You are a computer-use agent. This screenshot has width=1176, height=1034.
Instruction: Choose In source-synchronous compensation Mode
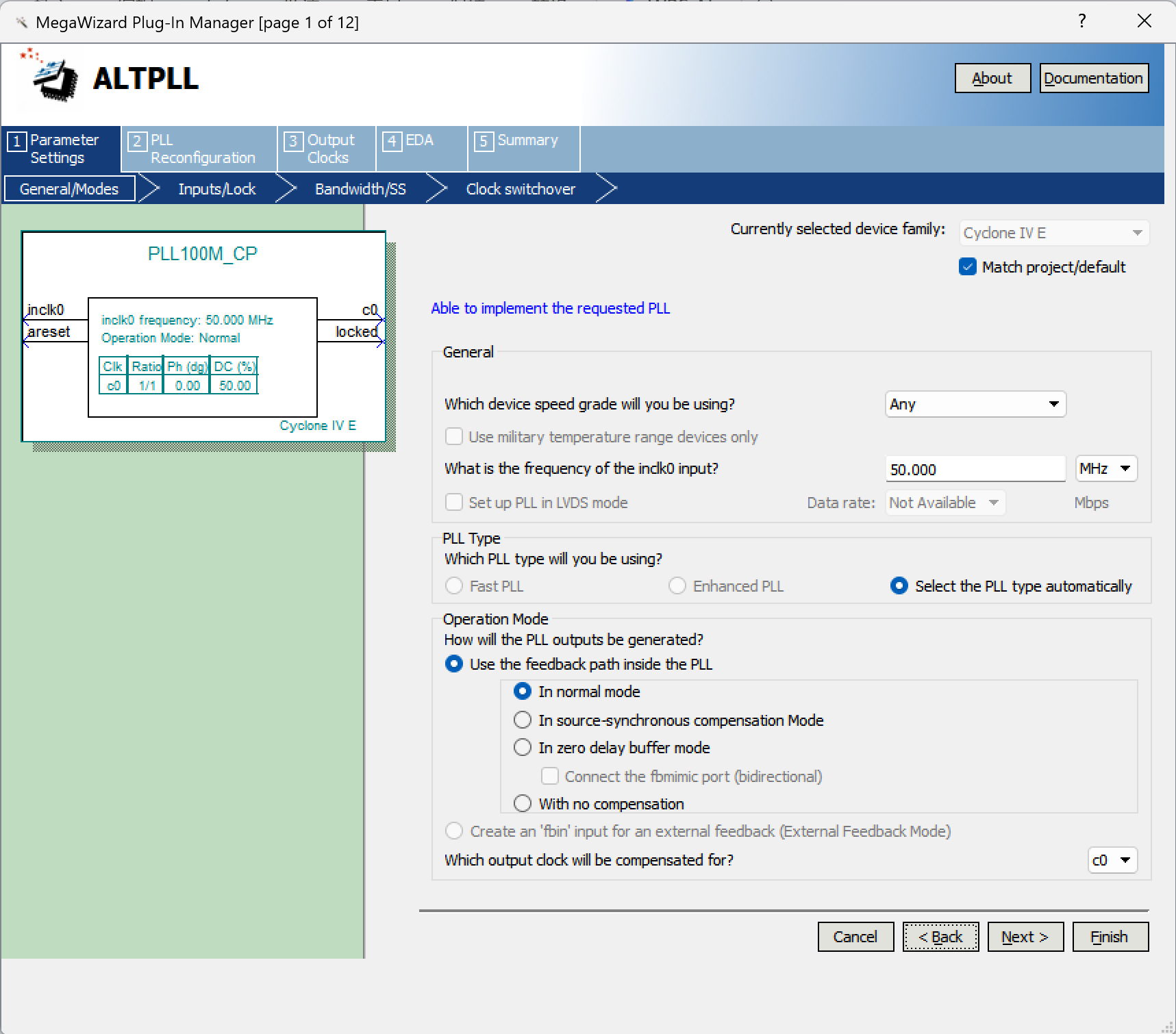point(522,720)
